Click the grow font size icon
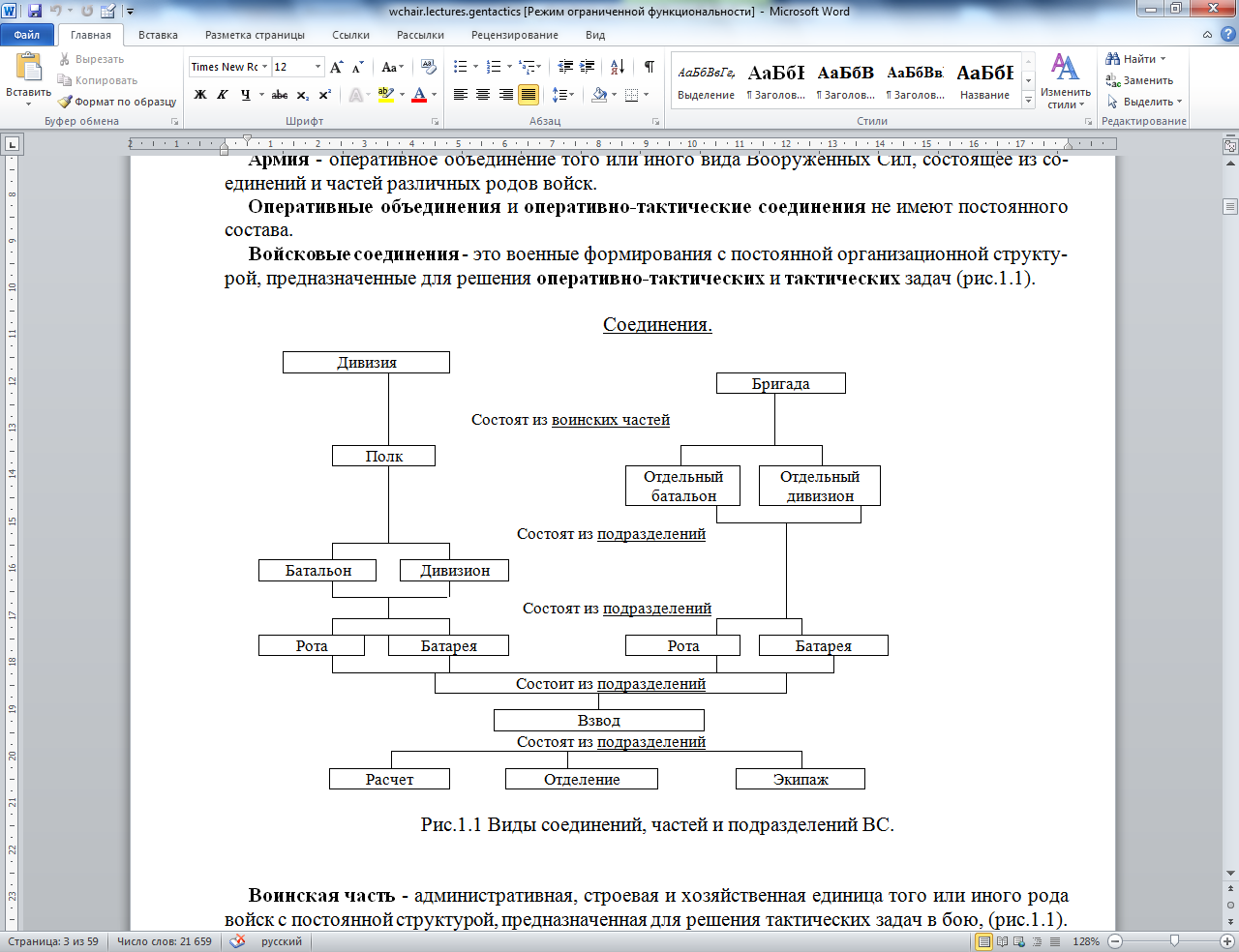The image size is (1239, 952). (337, 67)
